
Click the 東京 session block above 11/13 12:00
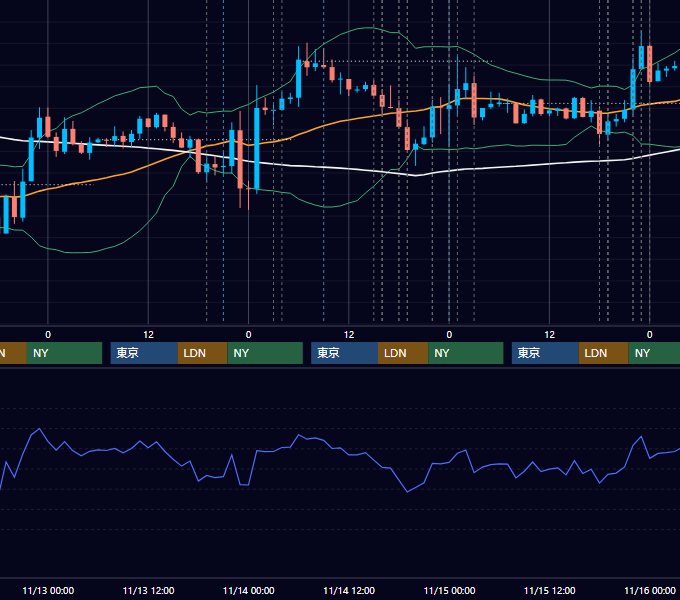click(x=144, y=353)
